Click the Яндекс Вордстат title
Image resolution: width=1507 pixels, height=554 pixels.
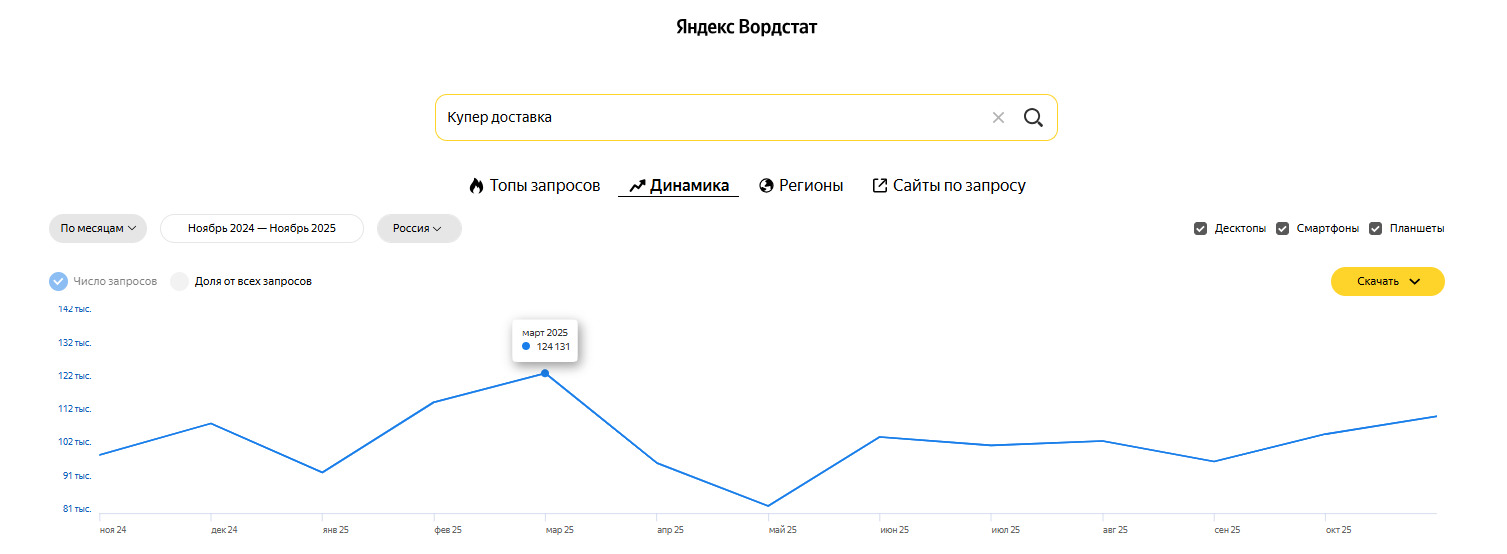747,27
